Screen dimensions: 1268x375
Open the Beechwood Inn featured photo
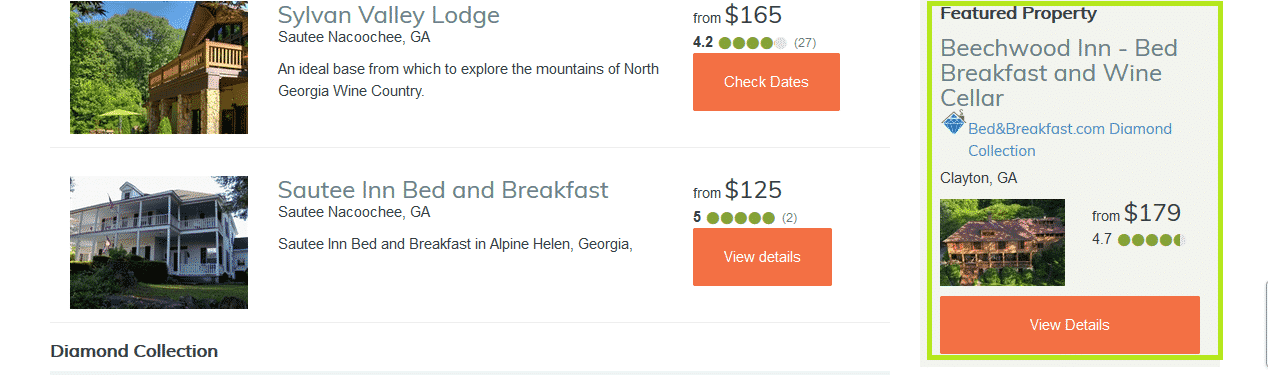tap(1002, 242)
